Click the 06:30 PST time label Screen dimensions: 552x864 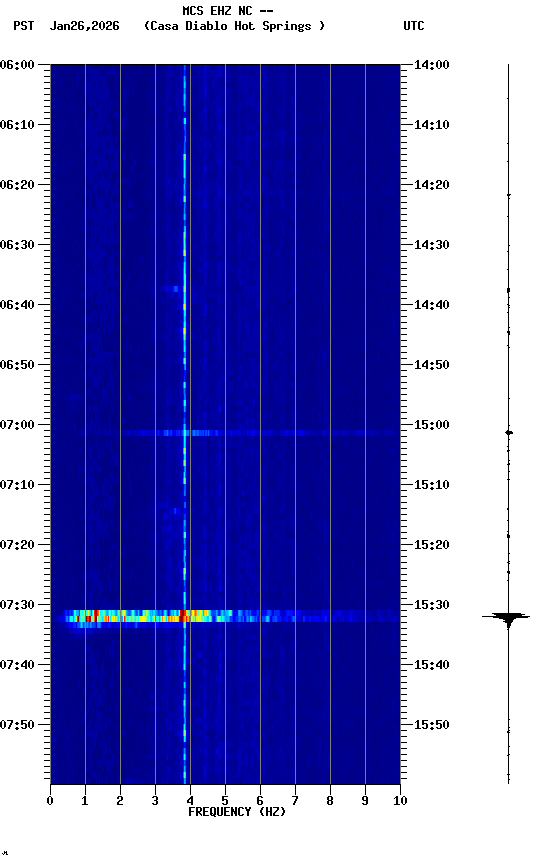pos(17,245)
